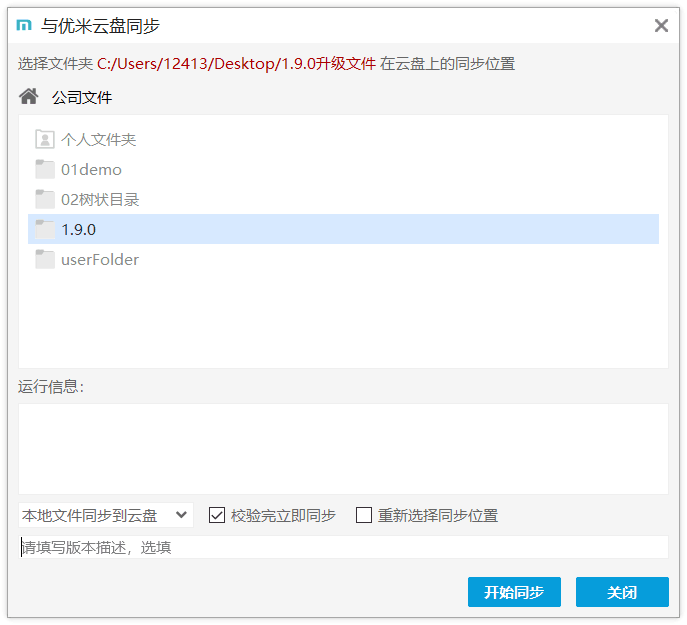Open the 本地文件同步到云盘 dropdown
The image size is (687, 625).
tap(105, 515)
